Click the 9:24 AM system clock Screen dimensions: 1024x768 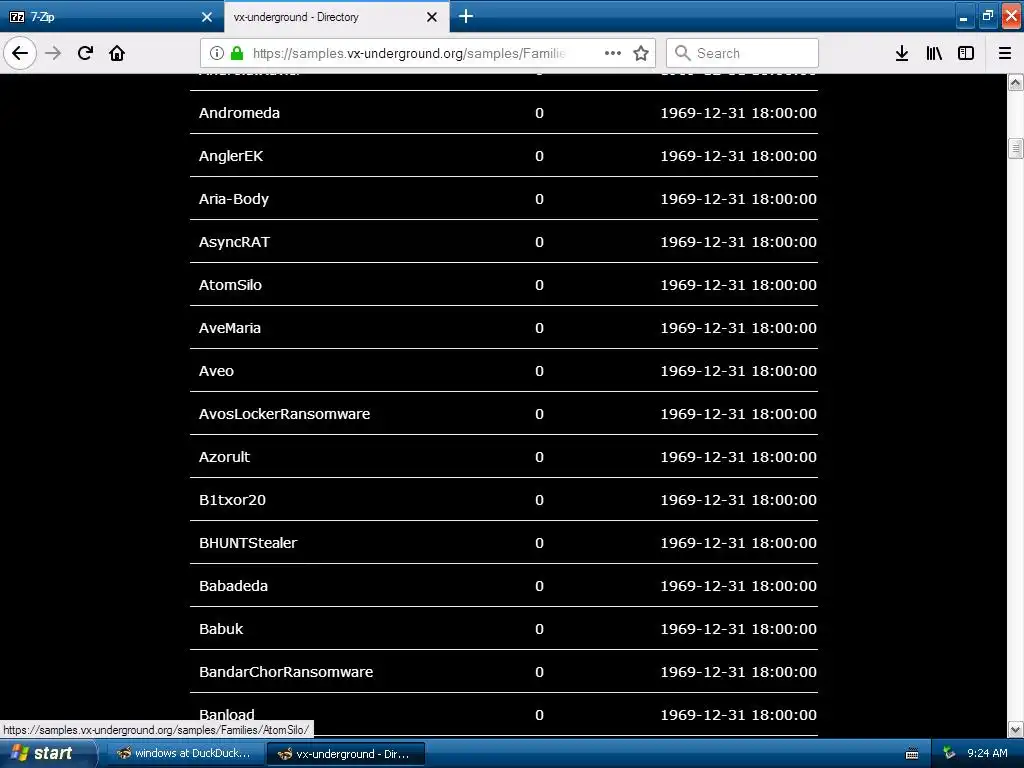(x=987, y=754)
